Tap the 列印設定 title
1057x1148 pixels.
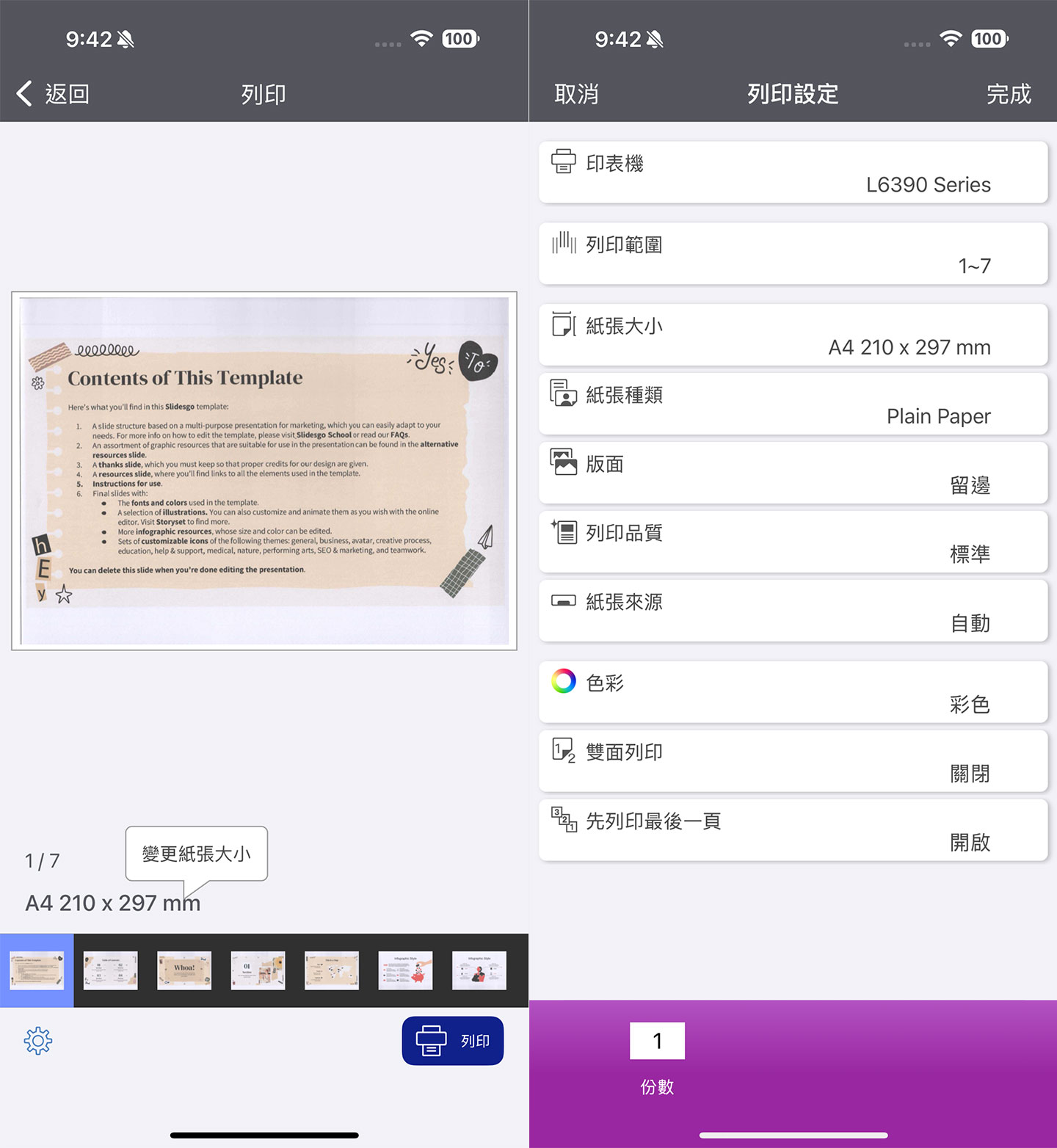tap(793, 94)
